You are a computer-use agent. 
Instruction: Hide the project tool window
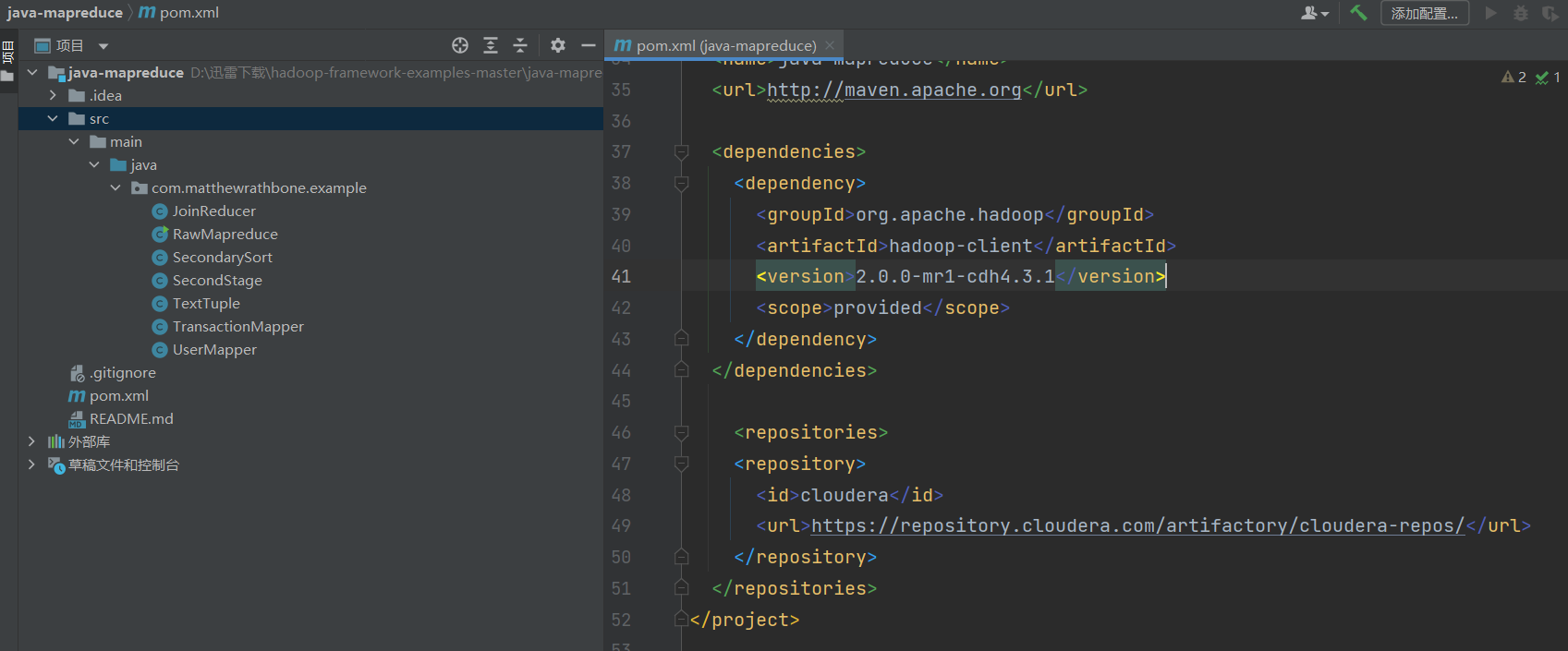(588, 45)
